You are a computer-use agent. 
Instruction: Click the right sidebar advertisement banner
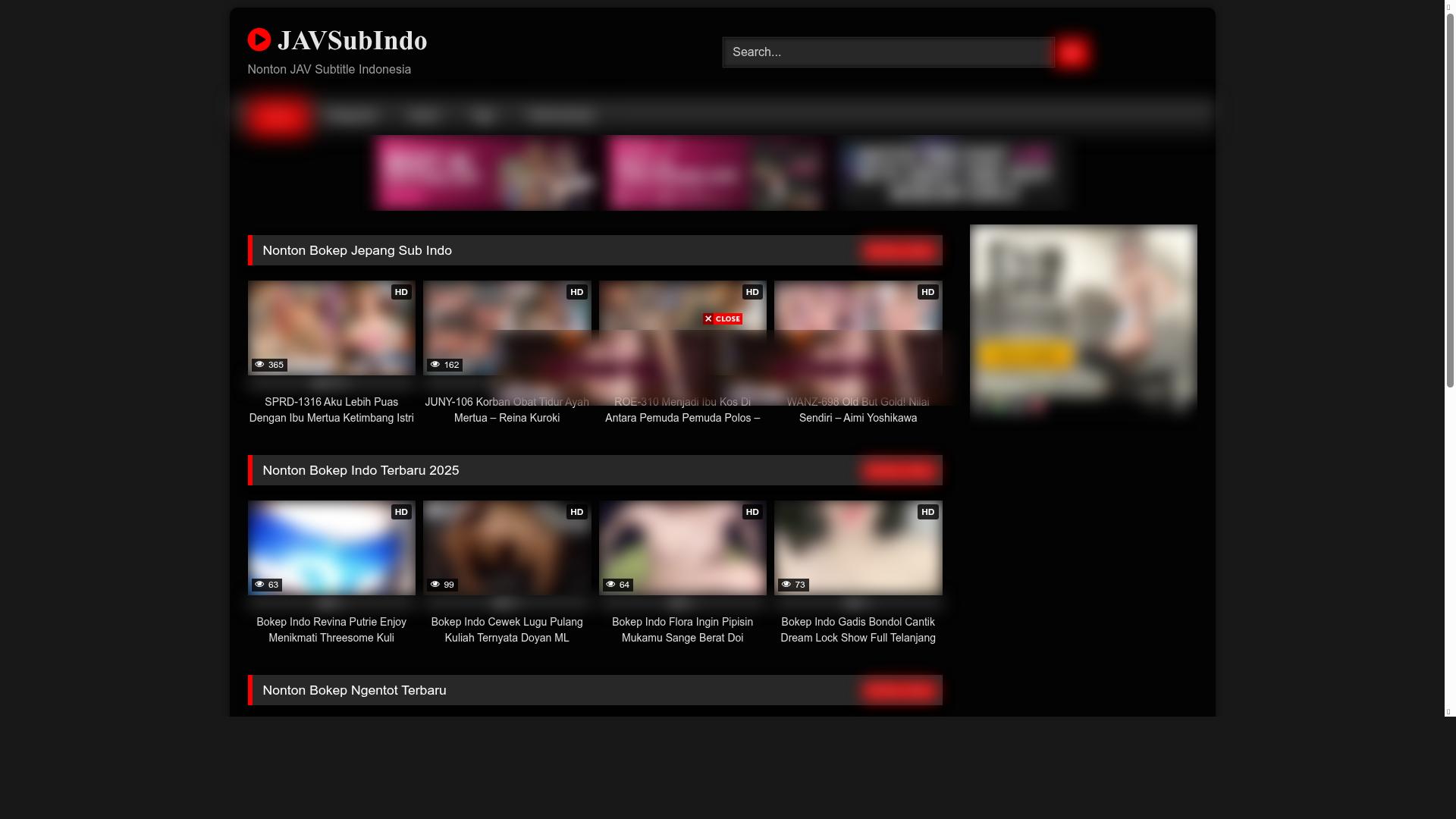click(x=1083, y=322)
